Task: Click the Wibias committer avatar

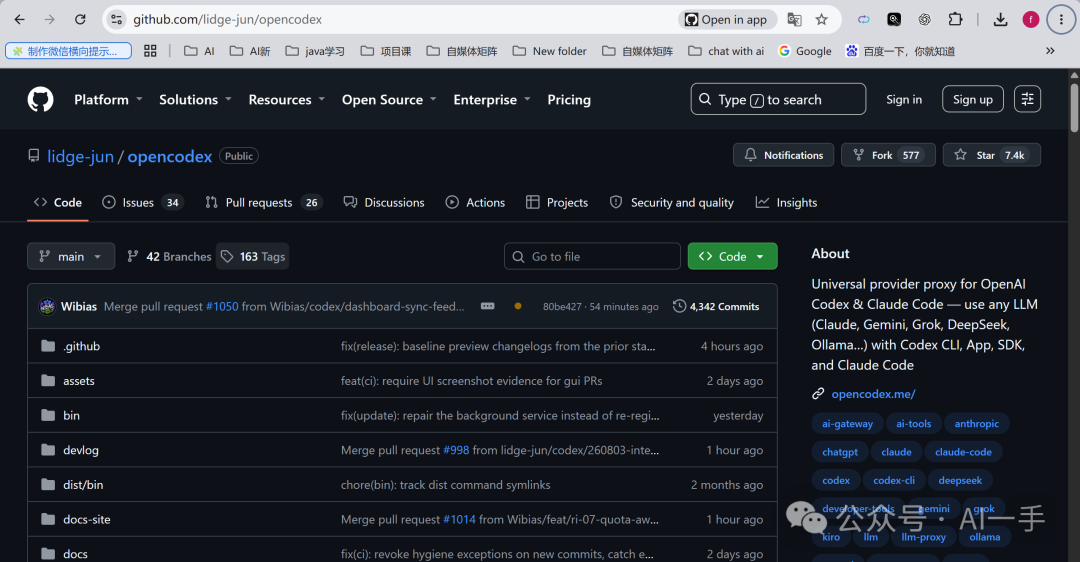Action: click(48, 306)
